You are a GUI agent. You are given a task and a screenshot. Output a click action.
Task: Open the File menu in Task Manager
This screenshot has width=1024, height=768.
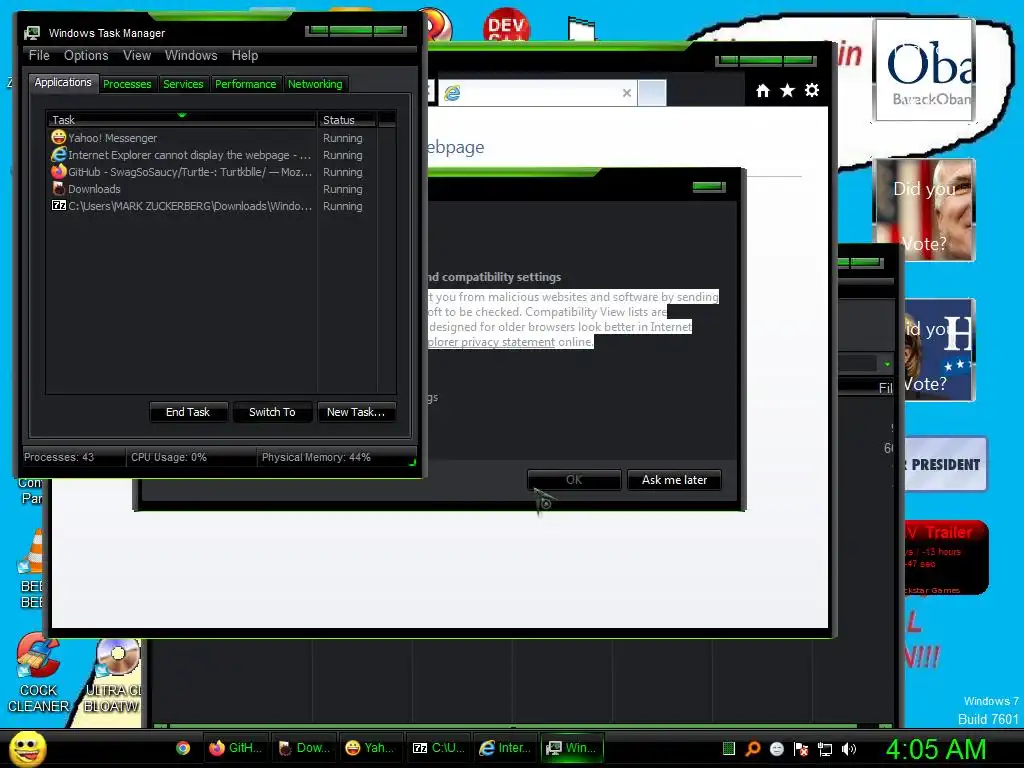(39, 56)
